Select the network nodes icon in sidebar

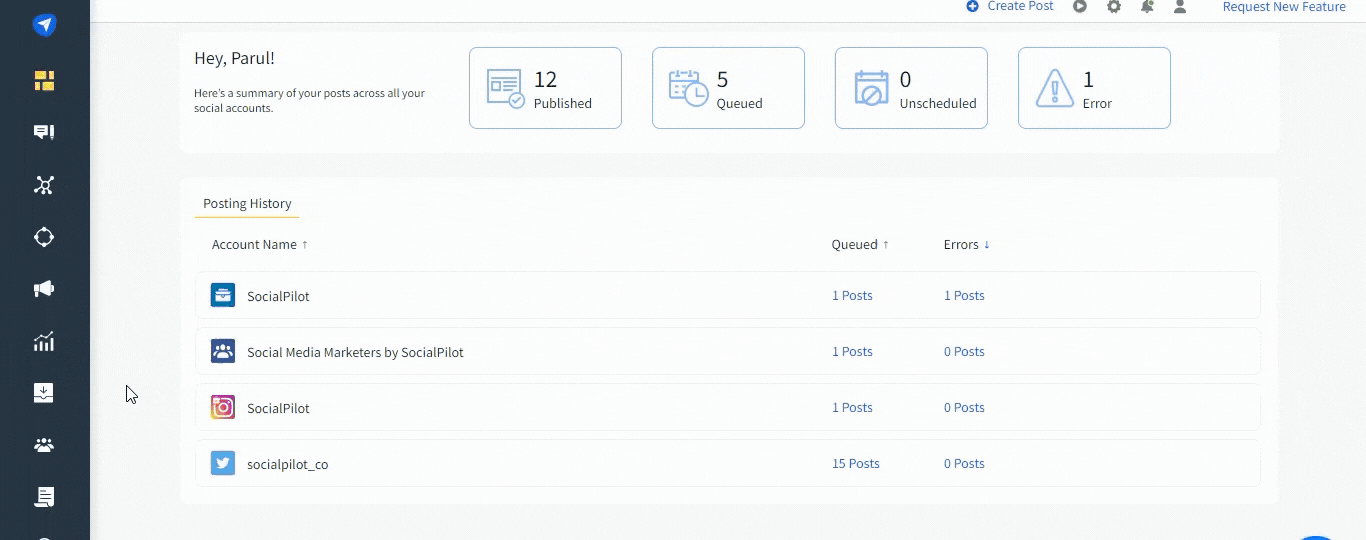pos(44,185)
